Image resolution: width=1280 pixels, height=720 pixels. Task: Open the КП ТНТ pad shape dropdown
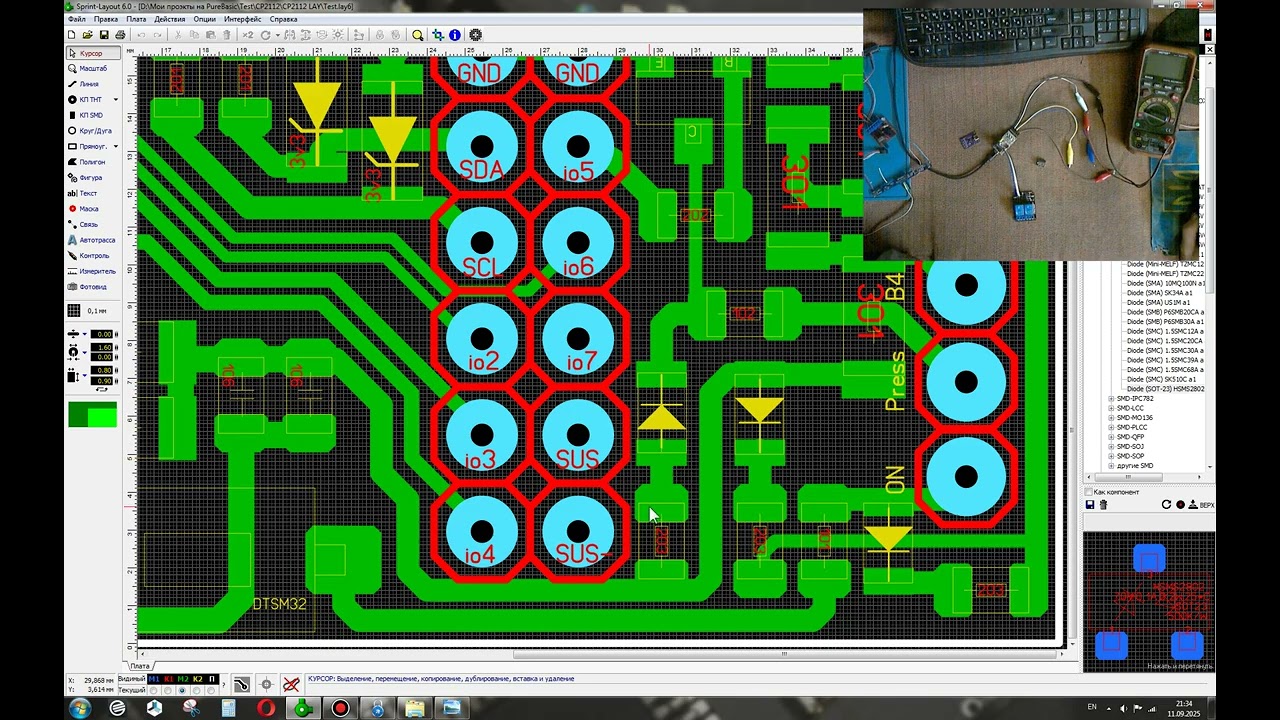[x=116, y=100]
